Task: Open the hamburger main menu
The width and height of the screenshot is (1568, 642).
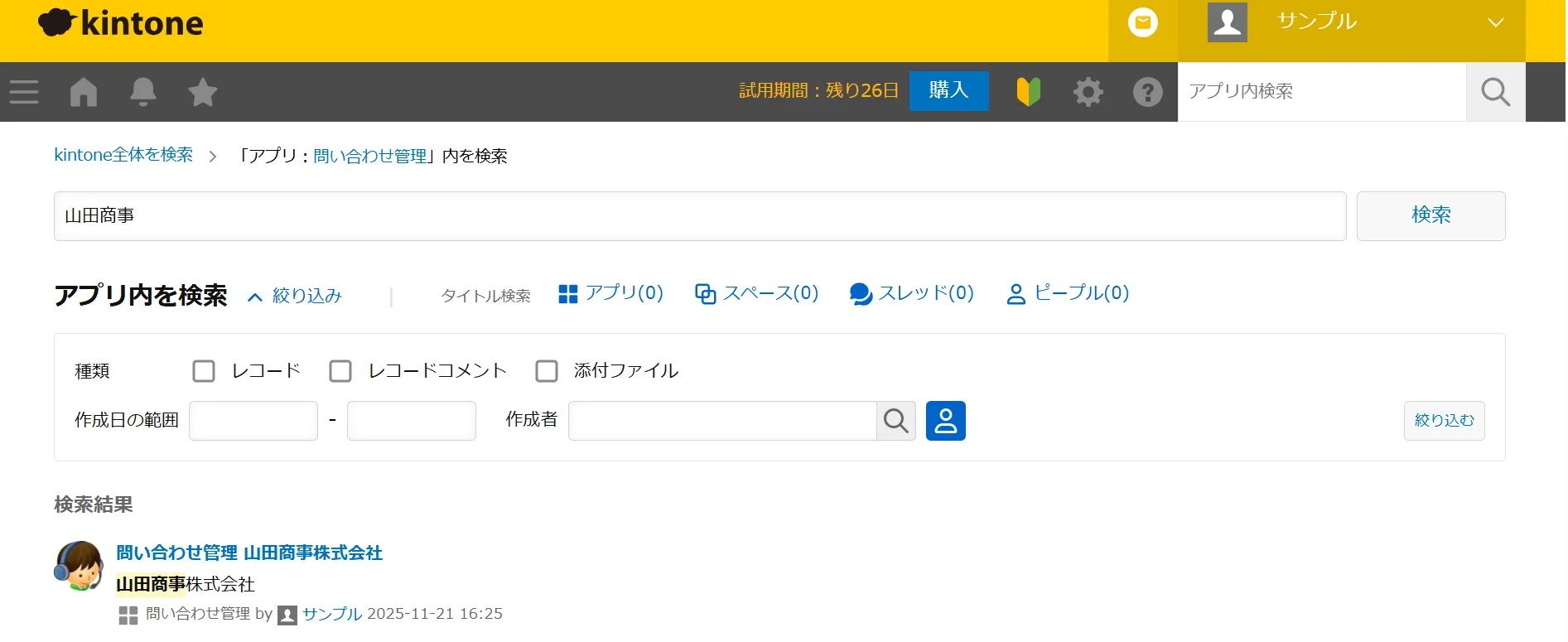Action: 24,92
